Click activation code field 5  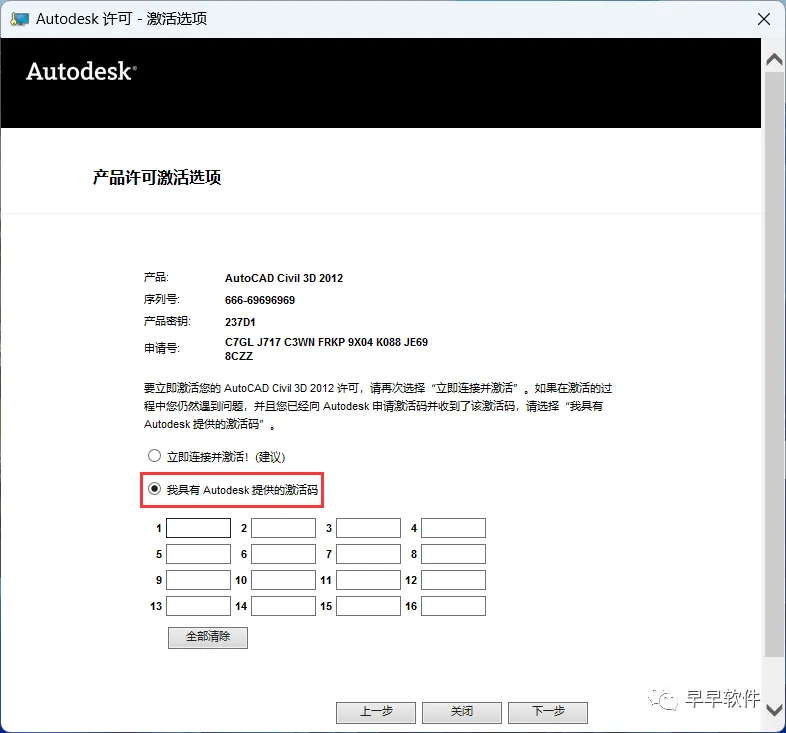[199, 554]
